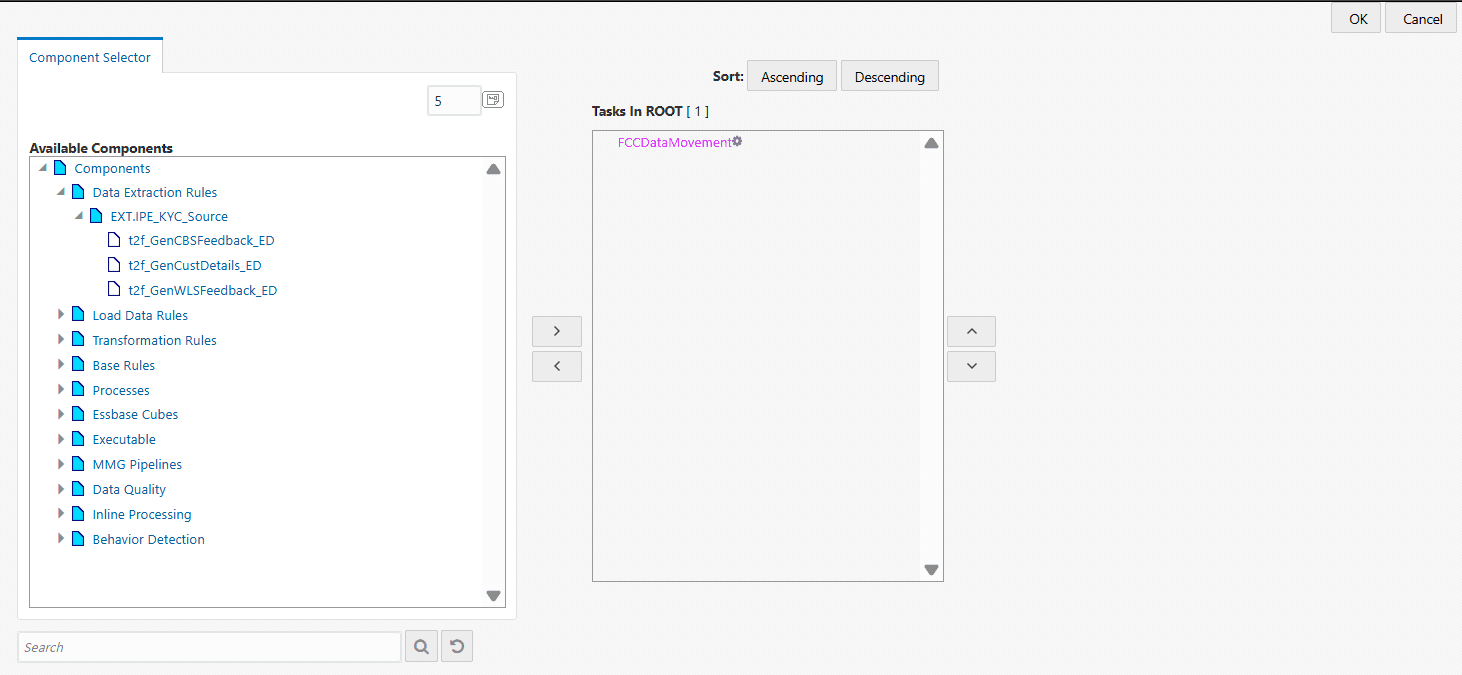Dismiss the dialog with Cancel
This screenshot has width=1462, height=675.
[1420, 18]
